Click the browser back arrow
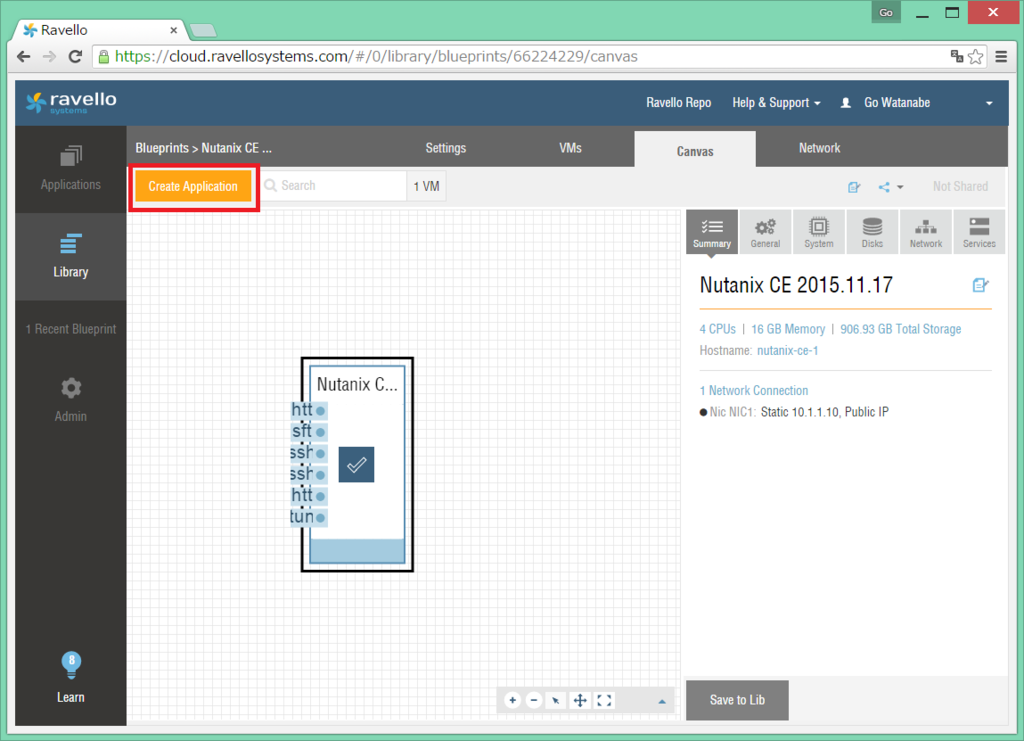 pos(24,57)
